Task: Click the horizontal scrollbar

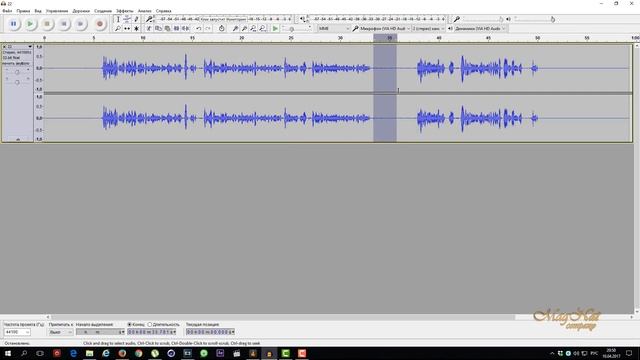Action: point(283,317)
